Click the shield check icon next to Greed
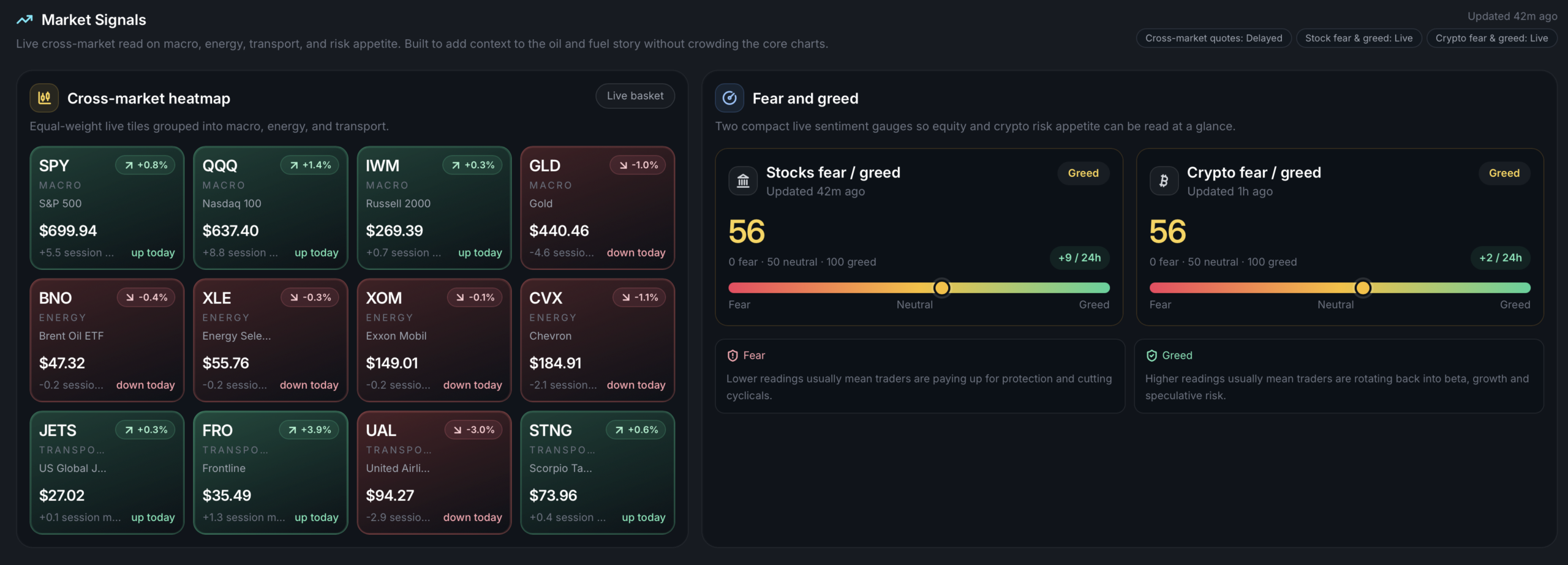Screen dimensions: 1568x565 point(1151,356)
